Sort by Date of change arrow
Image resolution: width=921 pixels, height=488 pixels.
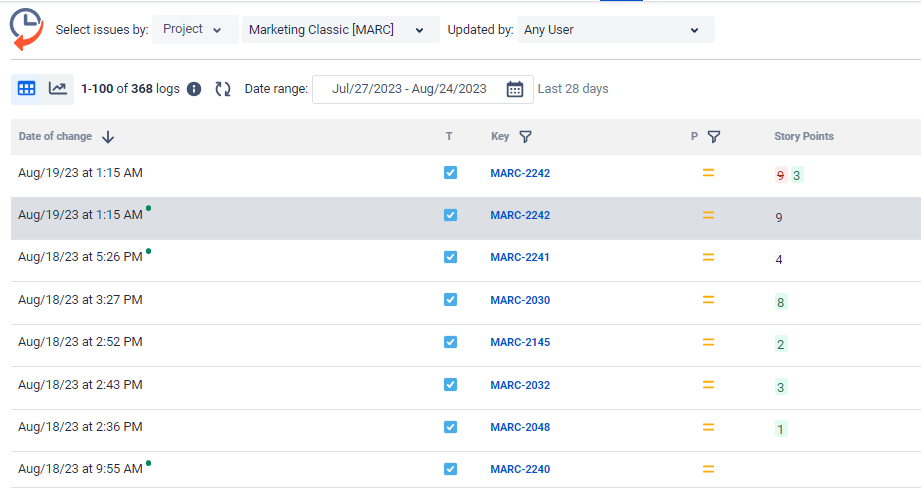pos(108,137)
